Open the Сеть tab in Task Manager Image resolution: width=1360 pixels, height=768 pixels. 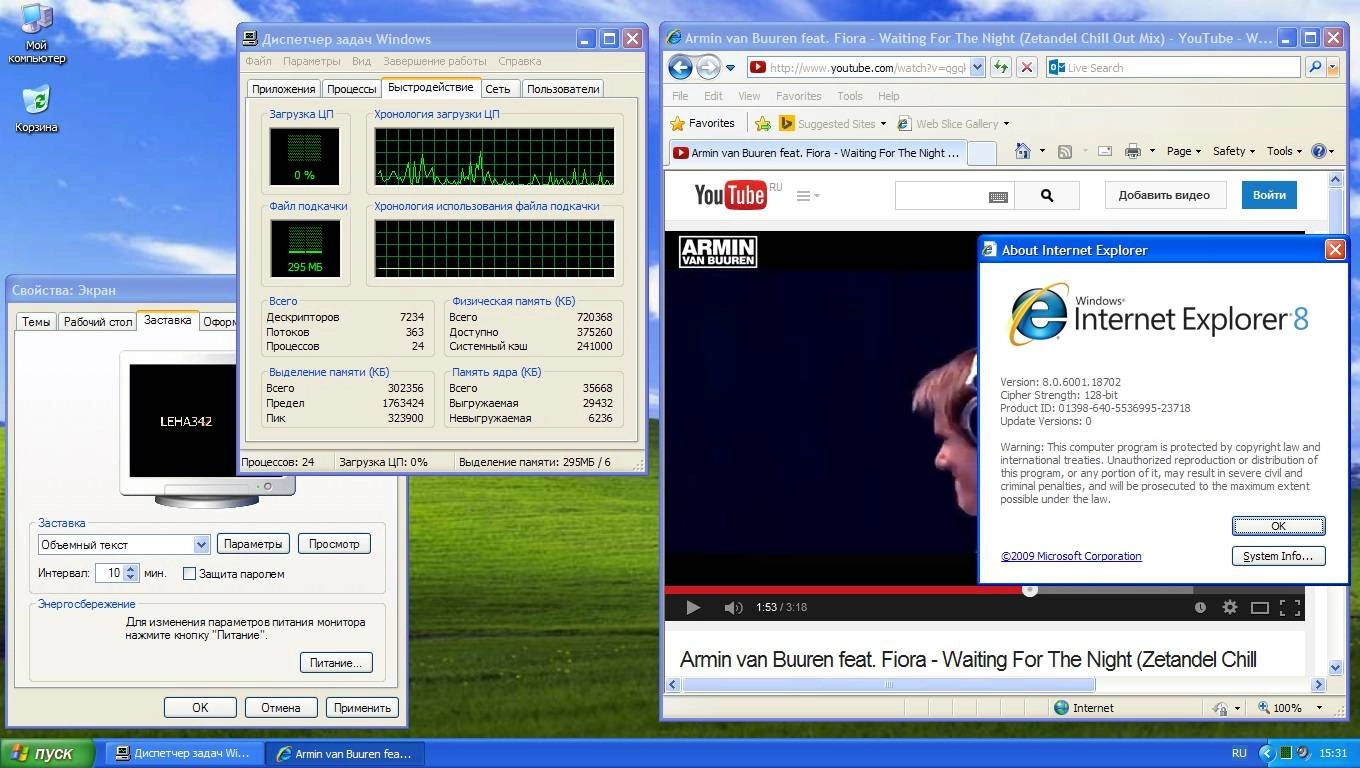498,89
